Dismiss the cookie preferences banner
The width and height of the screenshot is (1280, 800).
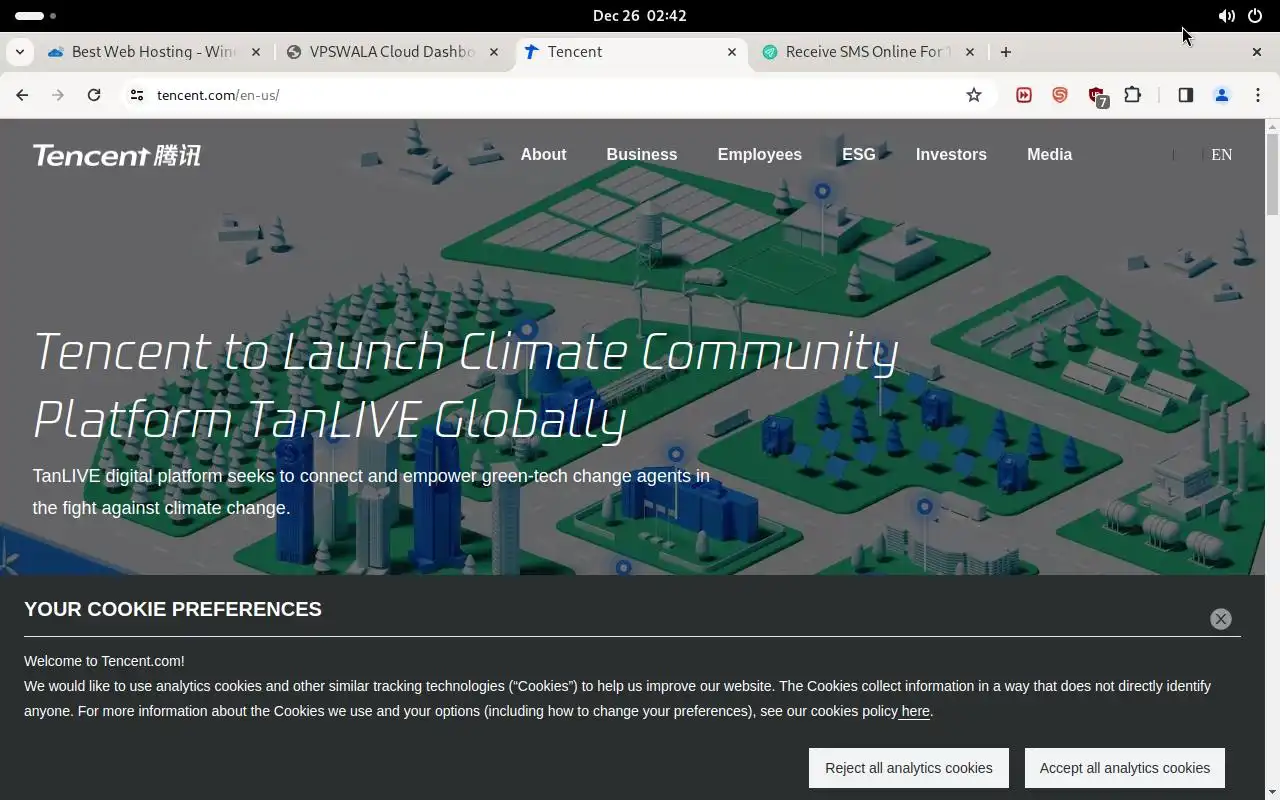point(1221,619)
